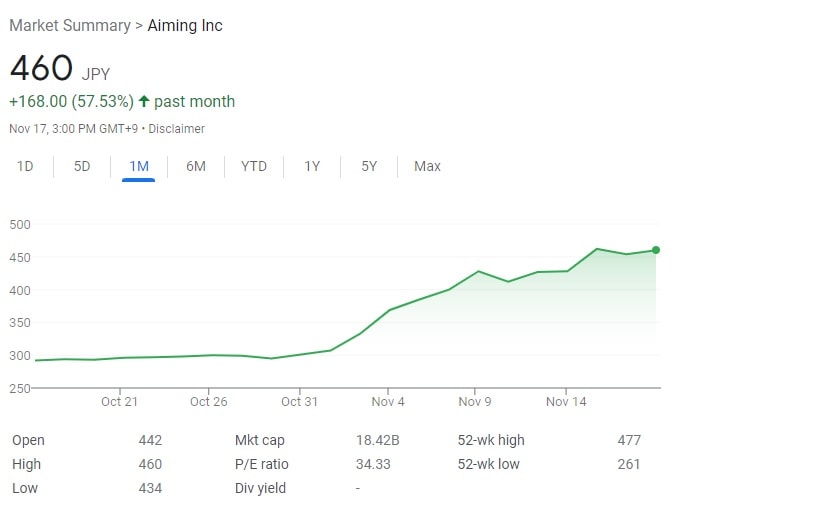This screenshot has width=819, height=511.
Task: Select the 1Y time range tab
Action: pyautogui.click(x=312, y=166)
